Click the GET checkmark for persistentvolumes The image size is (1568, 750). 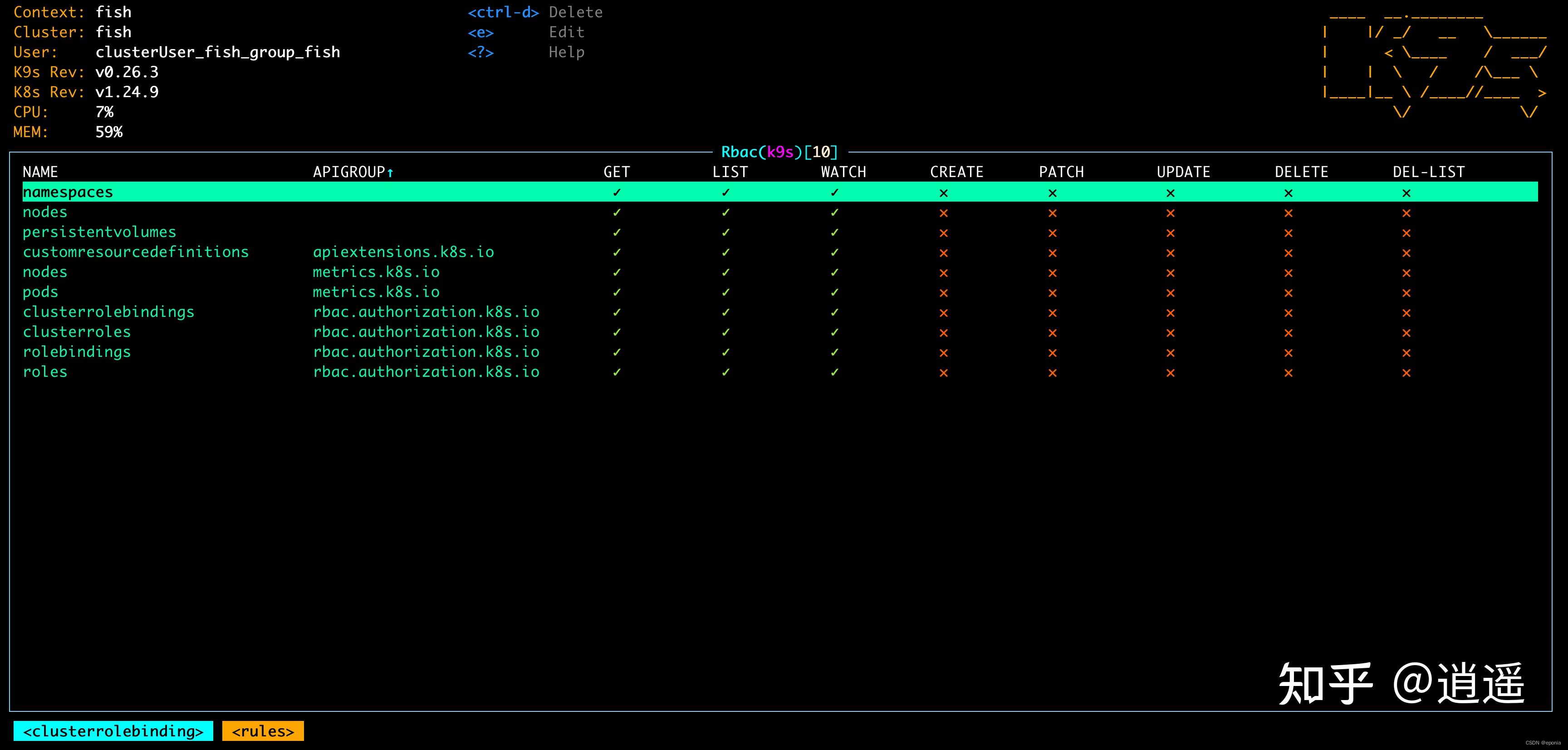617,232
